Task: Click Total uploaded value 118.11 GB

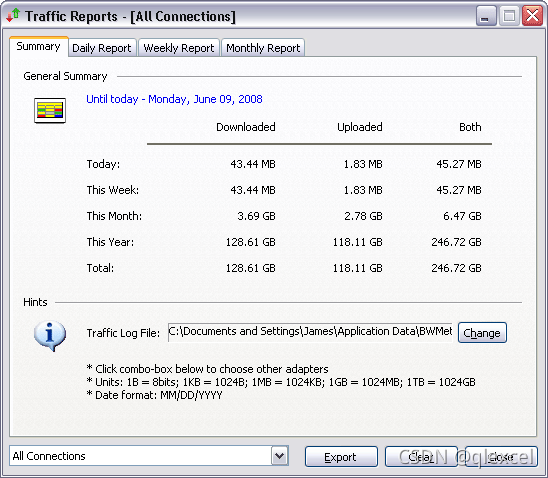Action: point(358,268)
